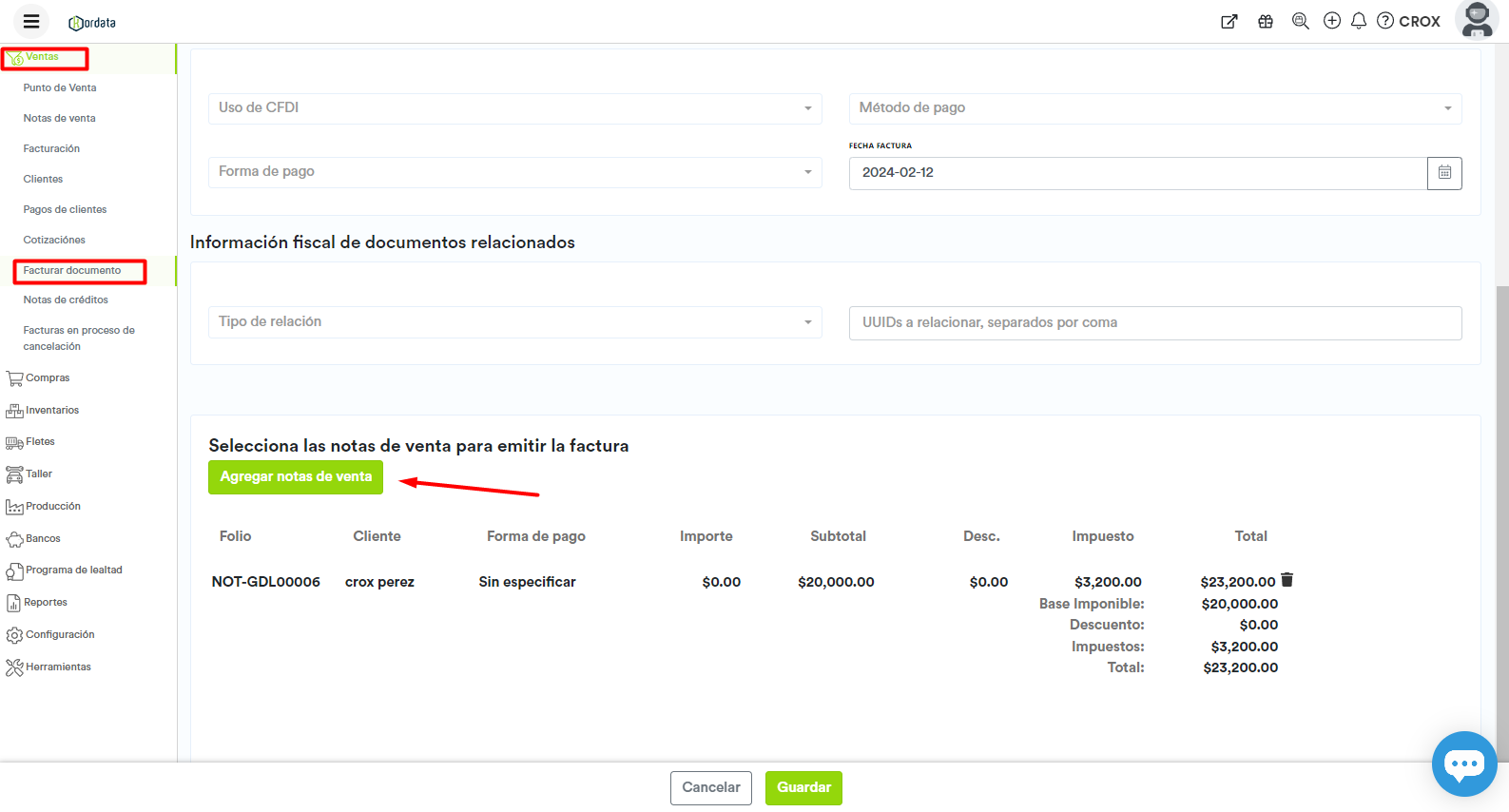Delete sale note NOT-GDL00006 with trash icon

tap(1287, 580)
